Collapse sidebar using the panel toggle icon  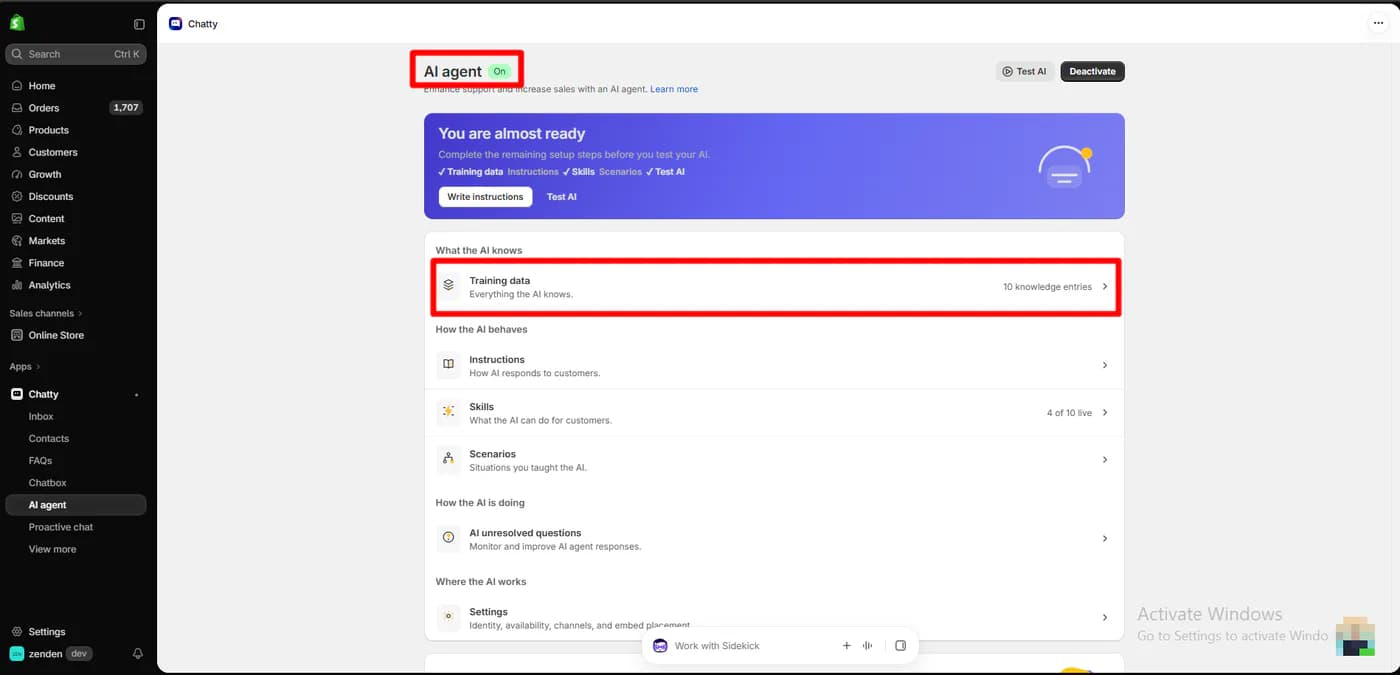click(139, 24)
